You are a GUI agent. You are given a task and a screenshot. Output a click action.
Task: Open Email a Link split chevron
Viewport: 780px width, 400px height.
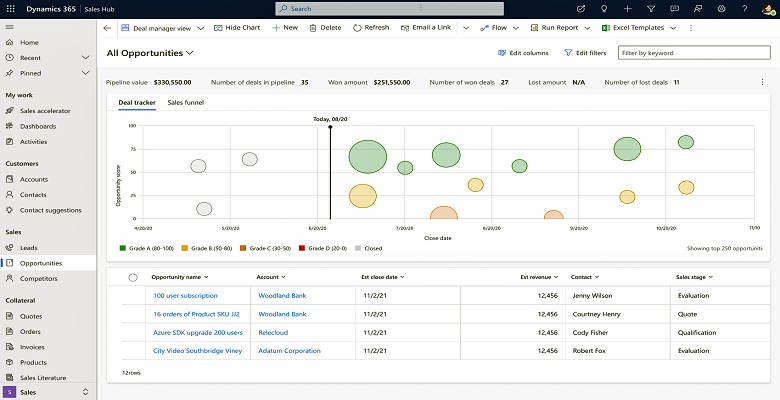click(x=466, y=28)
